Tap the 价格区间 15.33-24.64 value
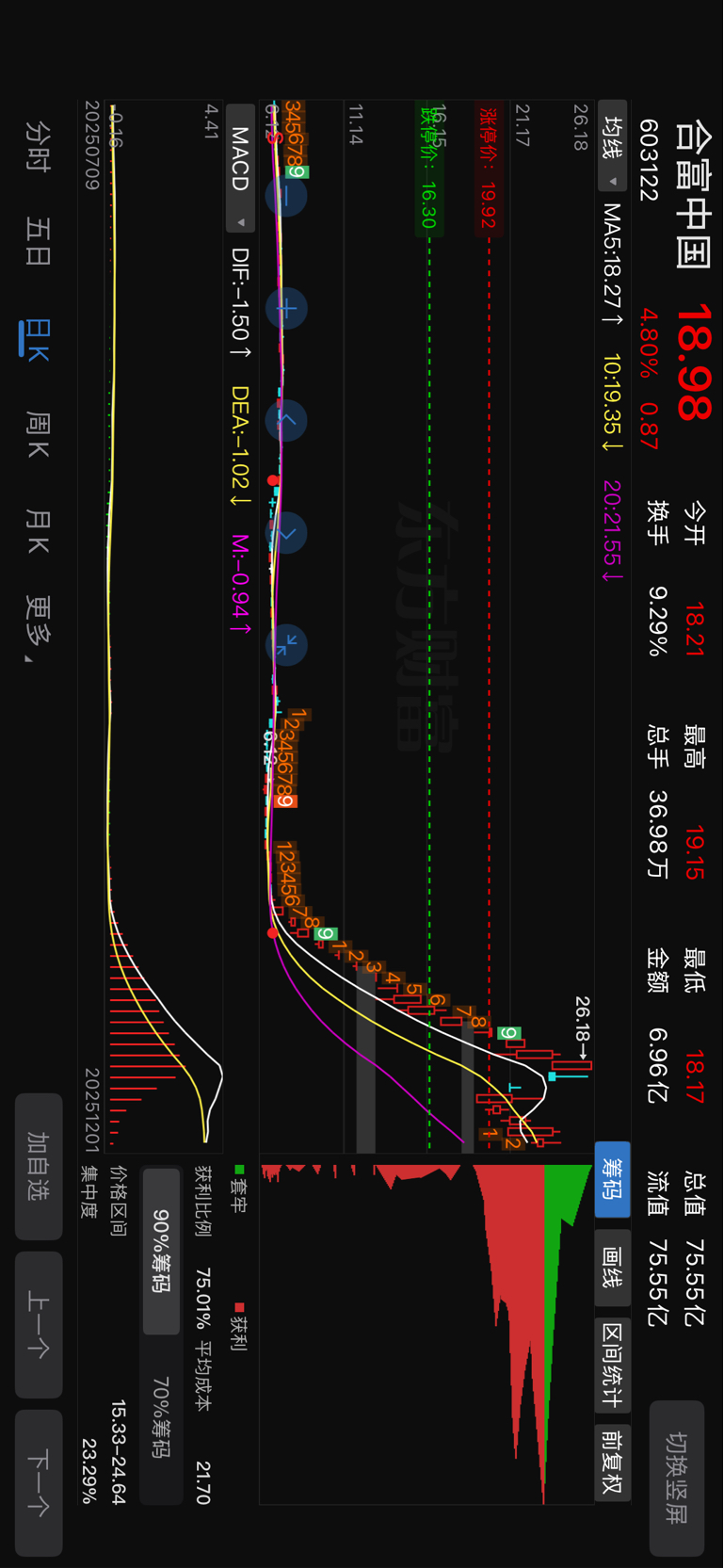The height and width of the screenshot is (1568, 724). [119, 1452]
